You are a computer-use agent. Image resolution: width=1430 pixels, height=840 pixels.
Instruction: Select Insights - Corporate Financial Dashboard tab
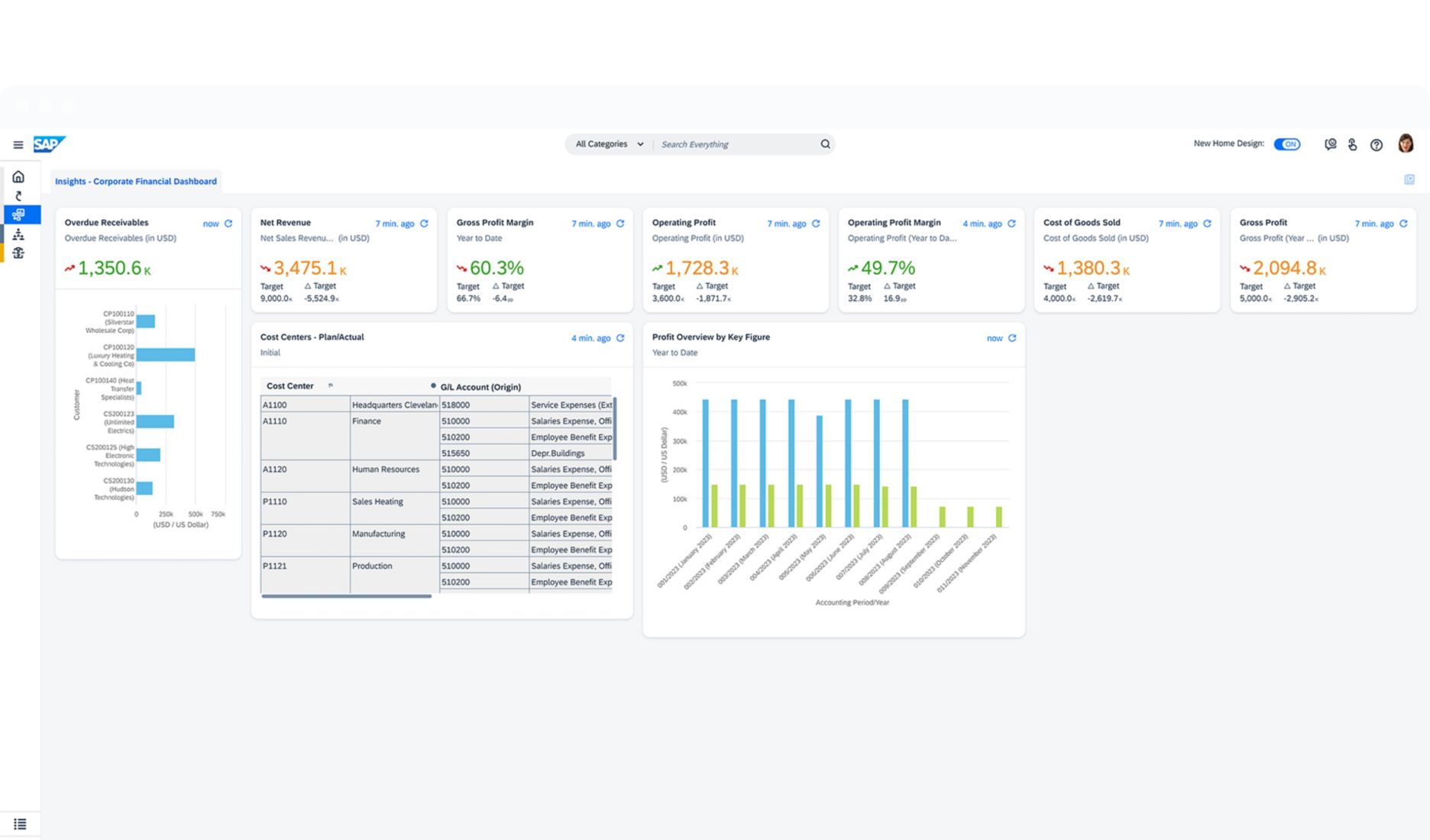pyautogui.click(x=136, y=182)
